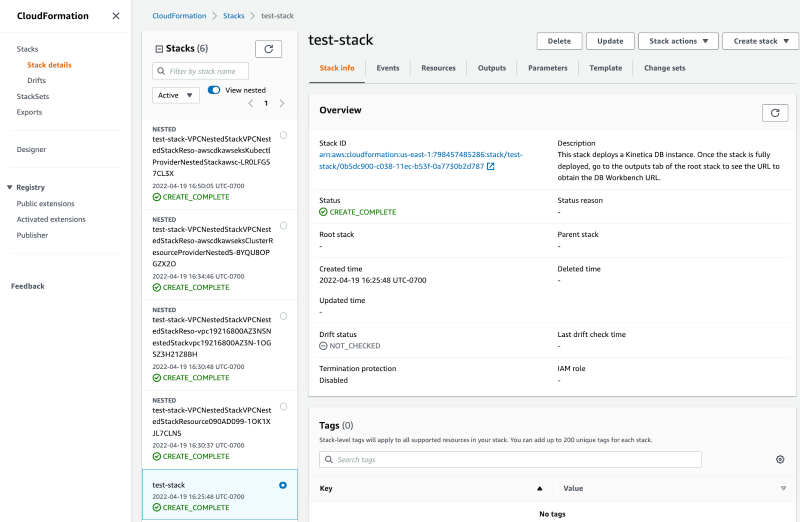This screenshot has width=800, height=522.
Task: Refresh the stack Overview section
Action: (x=775, y=112)
